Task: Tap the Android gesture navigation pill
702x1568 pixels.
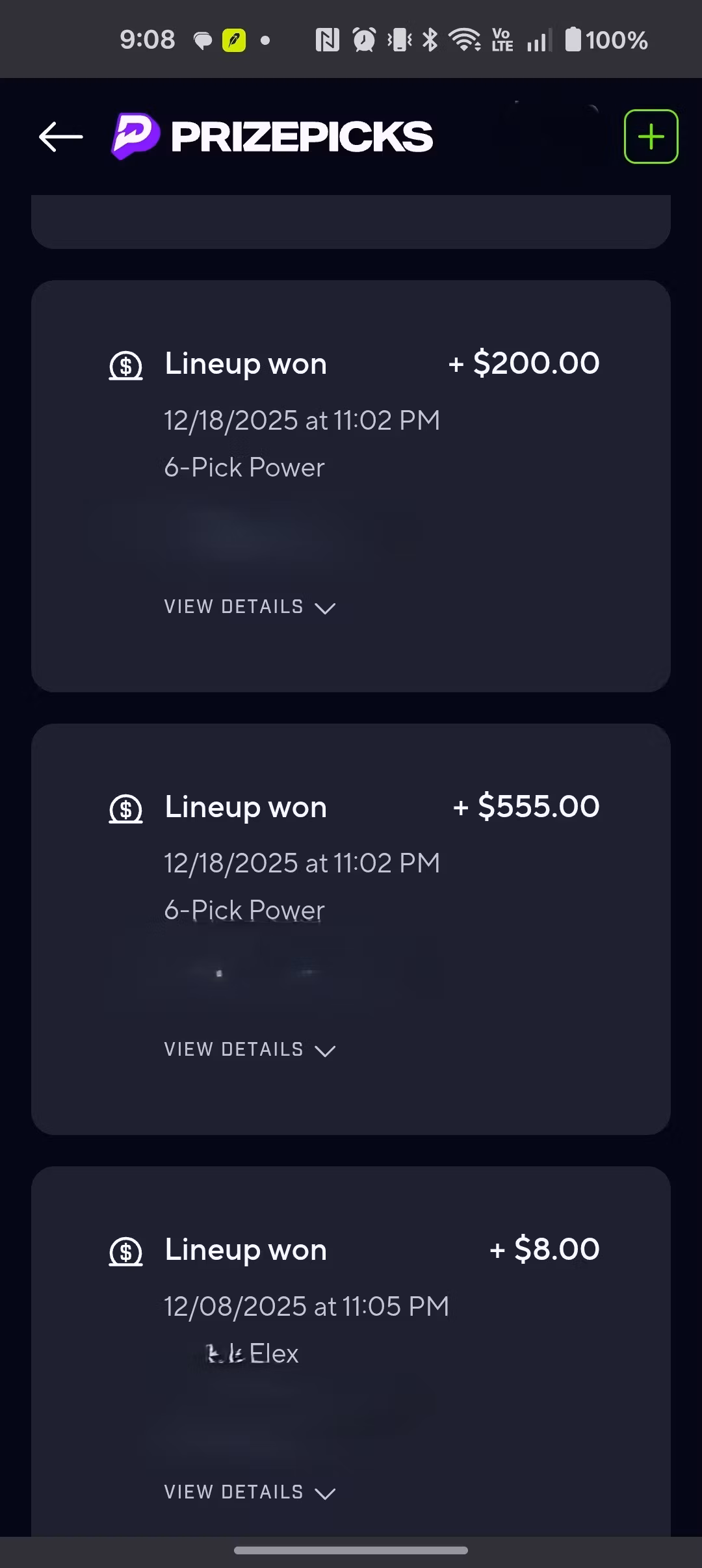Action: pos(351,1550)
